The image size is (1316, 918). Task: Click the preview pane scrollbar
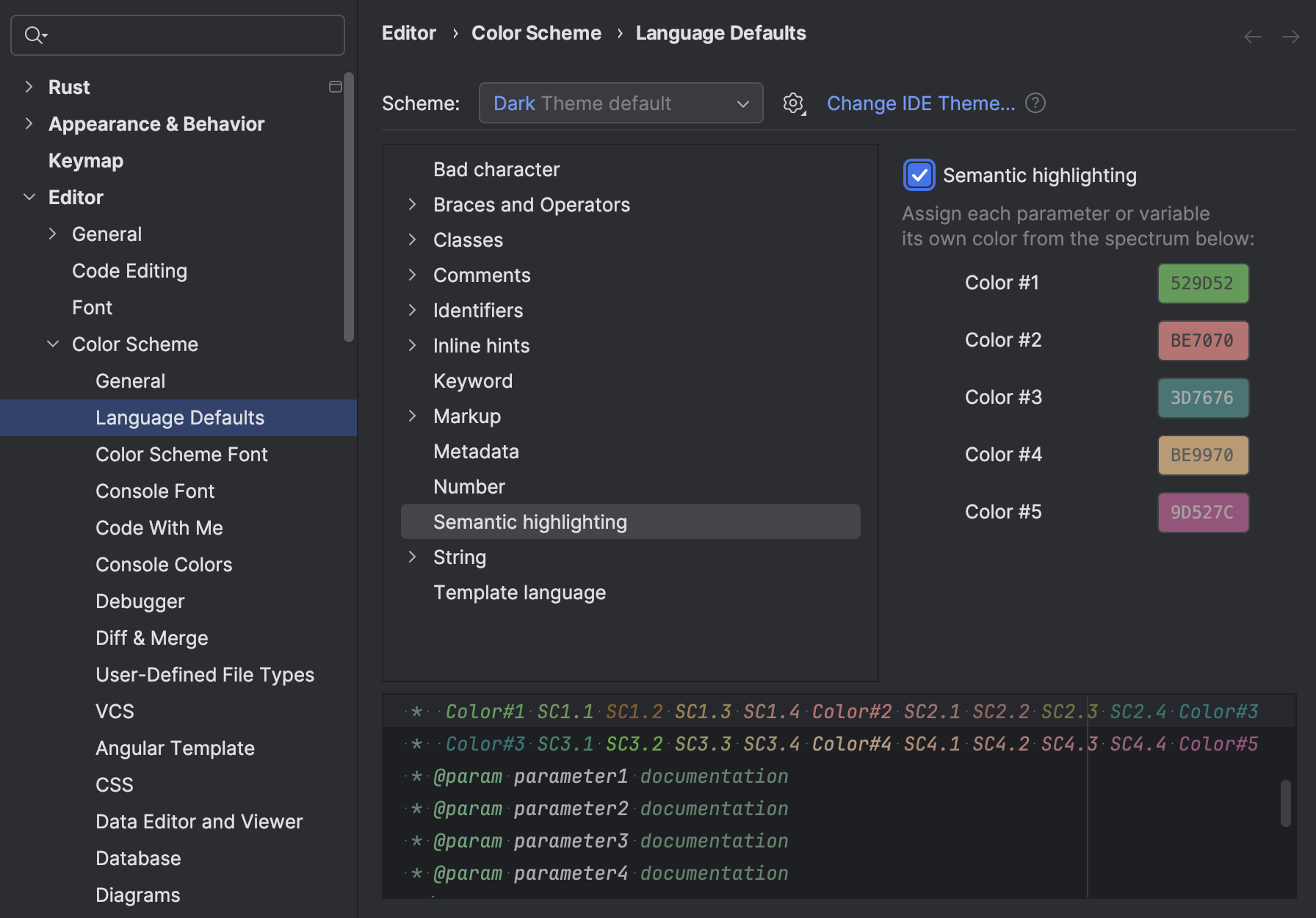1286,803
